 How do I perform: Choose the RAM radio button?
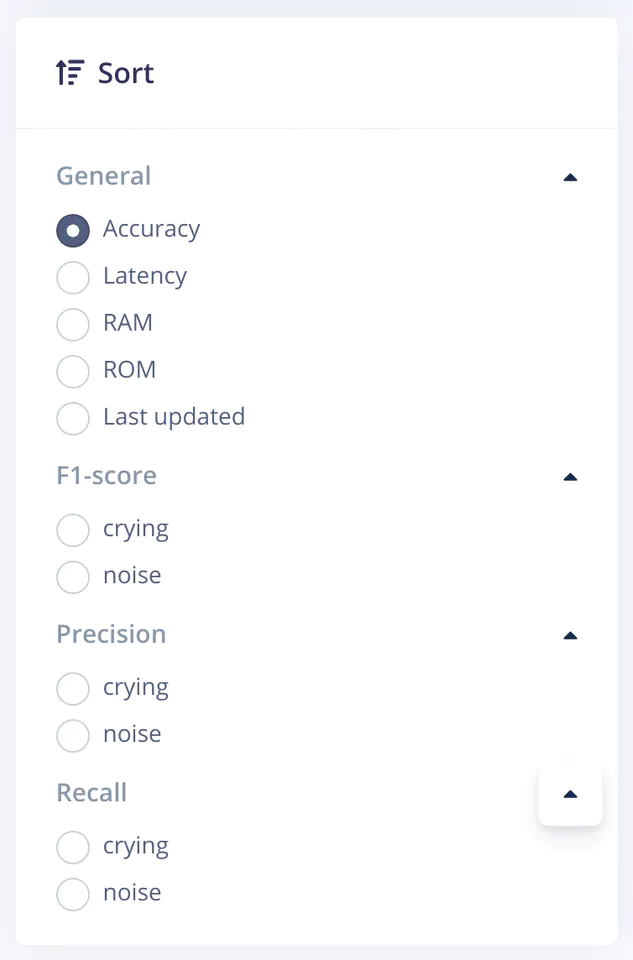[x=73, y=324]
